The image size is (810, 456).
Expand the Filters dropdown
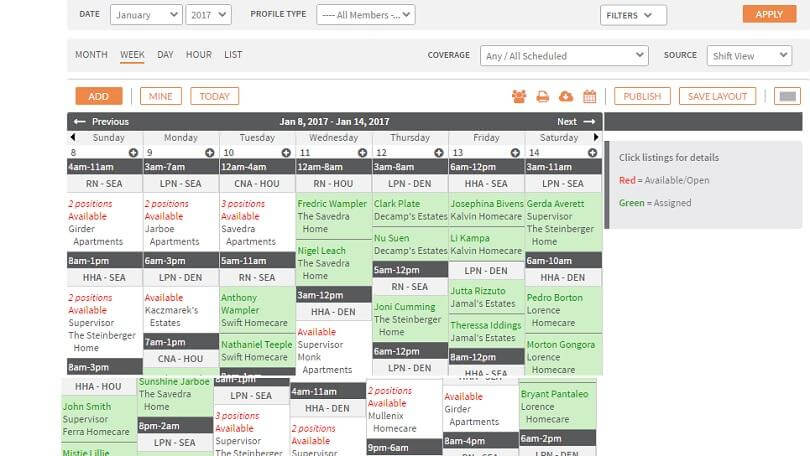pyautogui.click(x=633, y=15)
